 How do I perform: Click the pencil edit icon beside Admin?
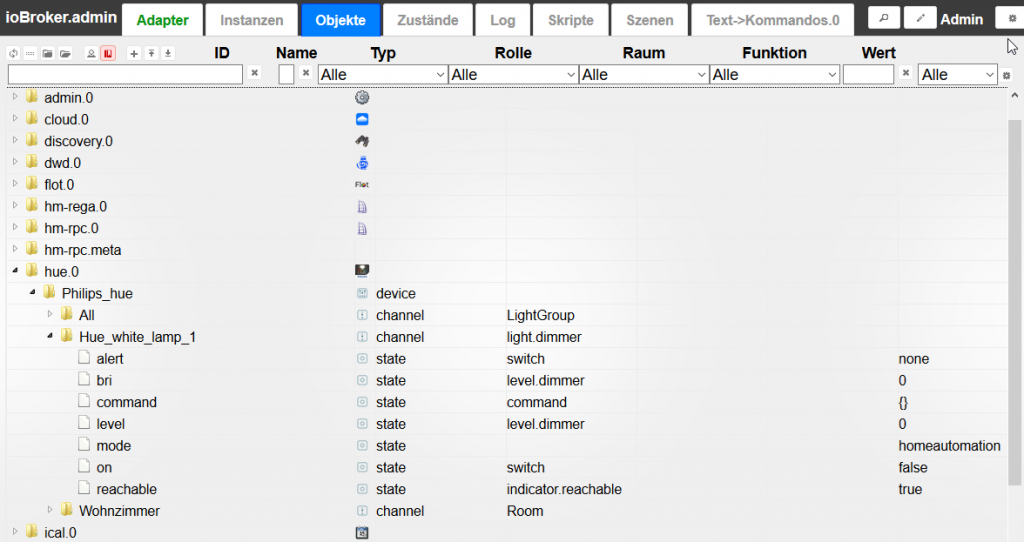(919, 18)
